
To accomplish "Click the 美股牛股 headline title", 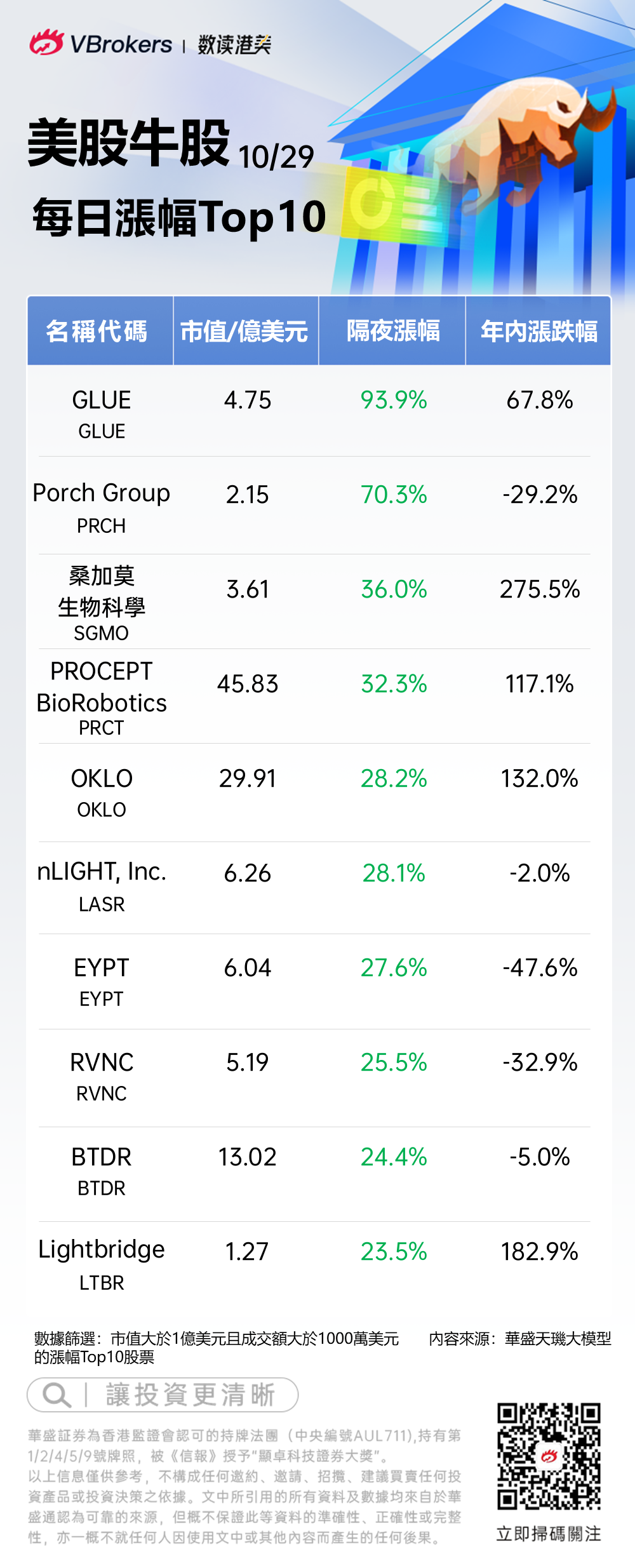I will (129, 144).
